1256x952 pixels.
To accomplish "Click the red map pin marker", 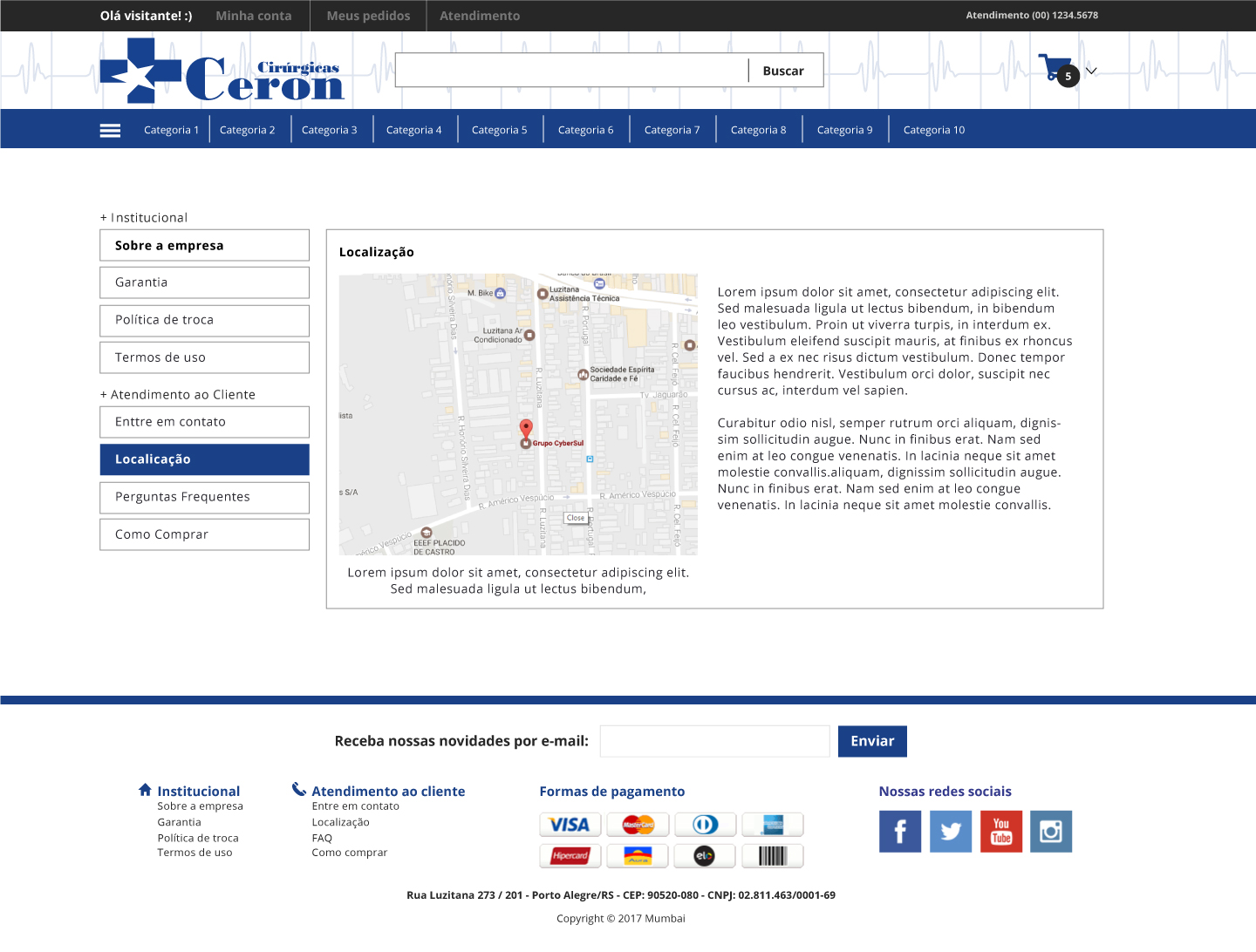I will [x=526, y=427].
